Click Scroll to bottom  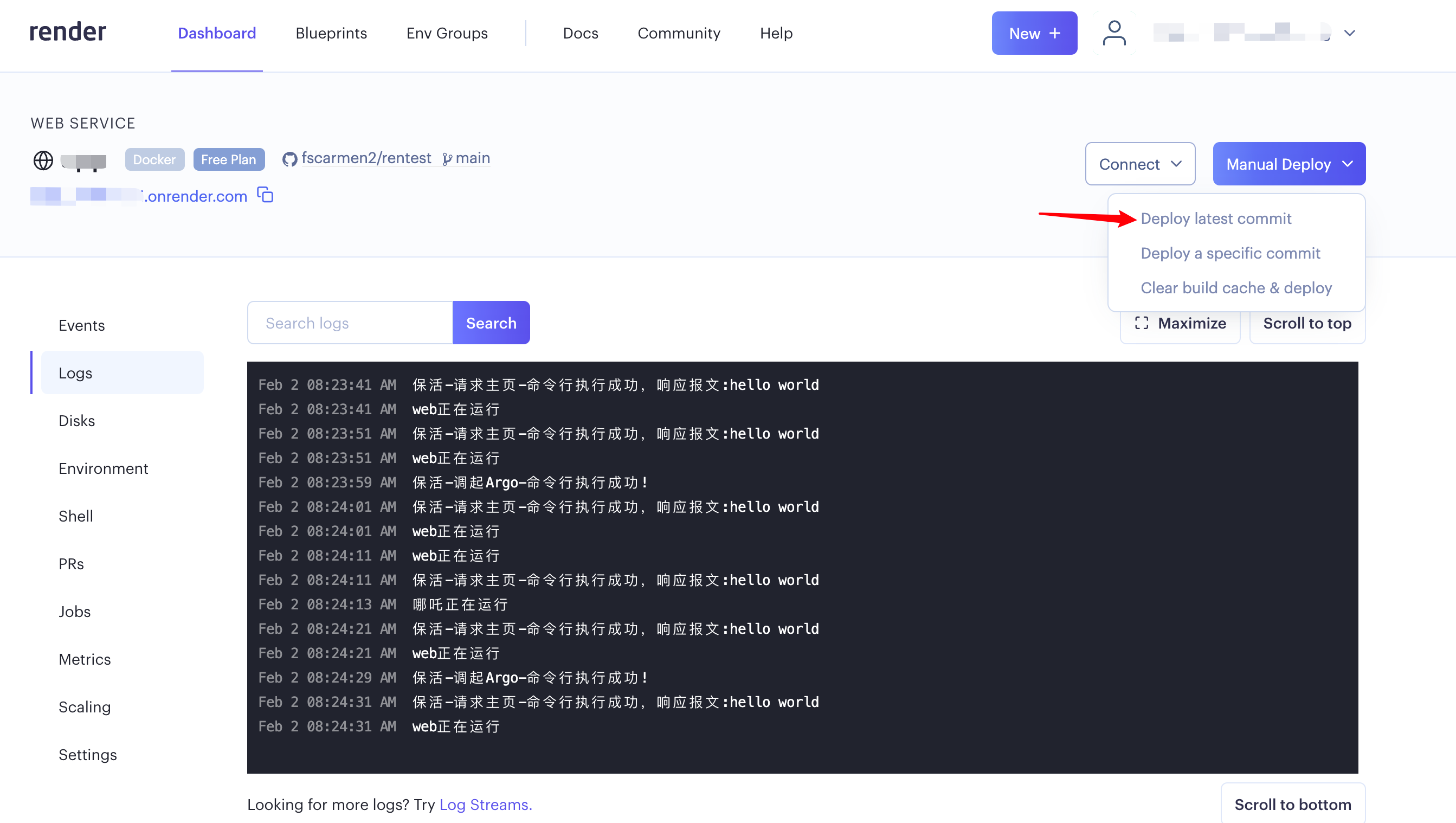tap(1292, 805)
